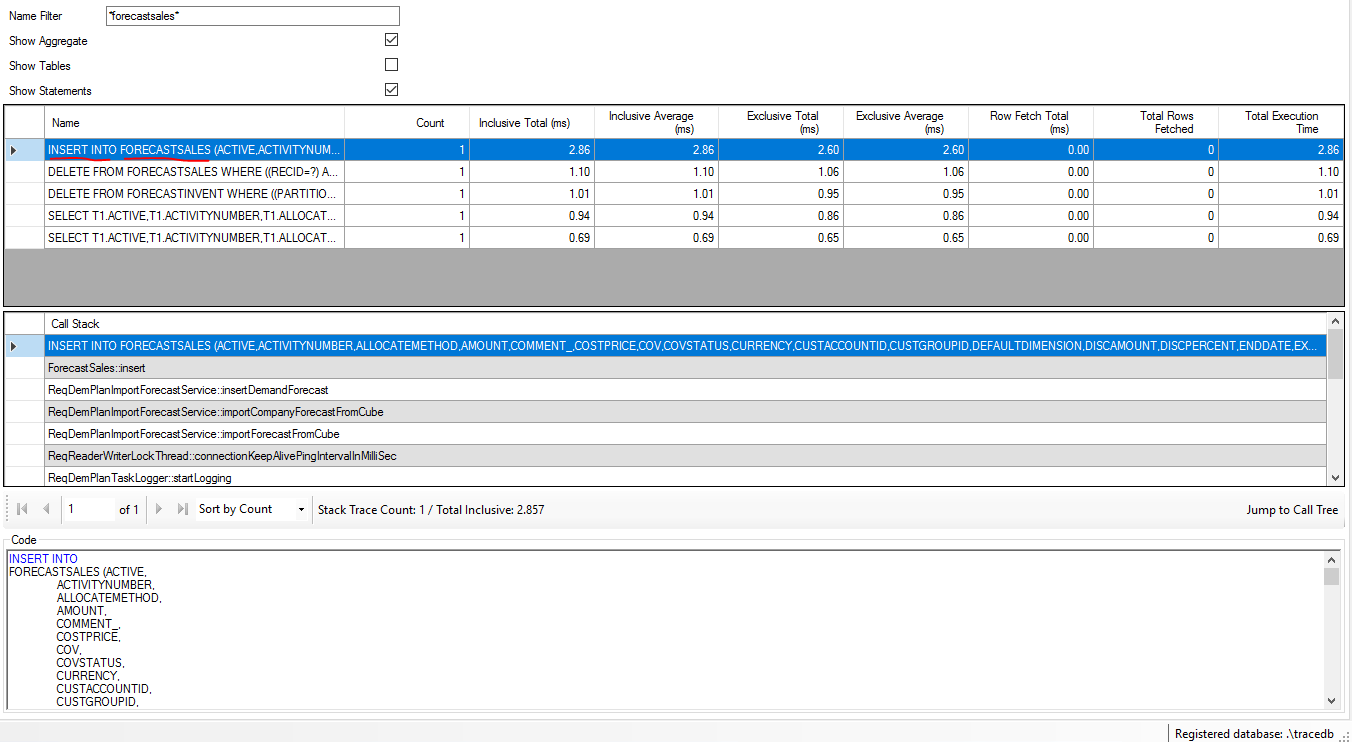Focus the Name Filter input field
This screenshot has width=1352, height=742.
(252, 16)
